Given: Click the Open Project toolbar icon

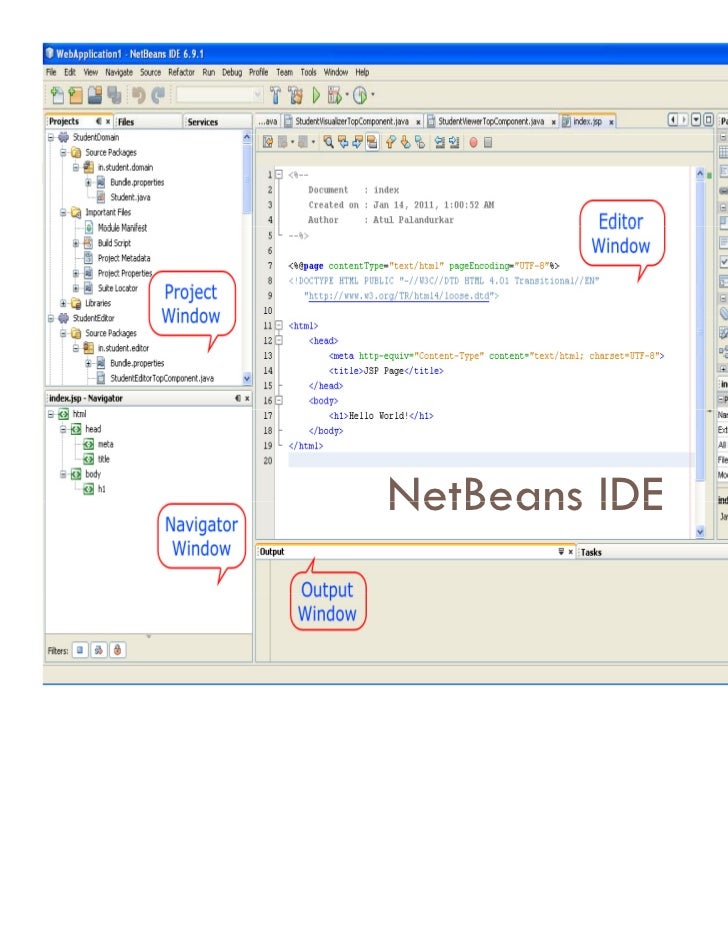Looking at the screenshot, I should (x=95, y=95).
